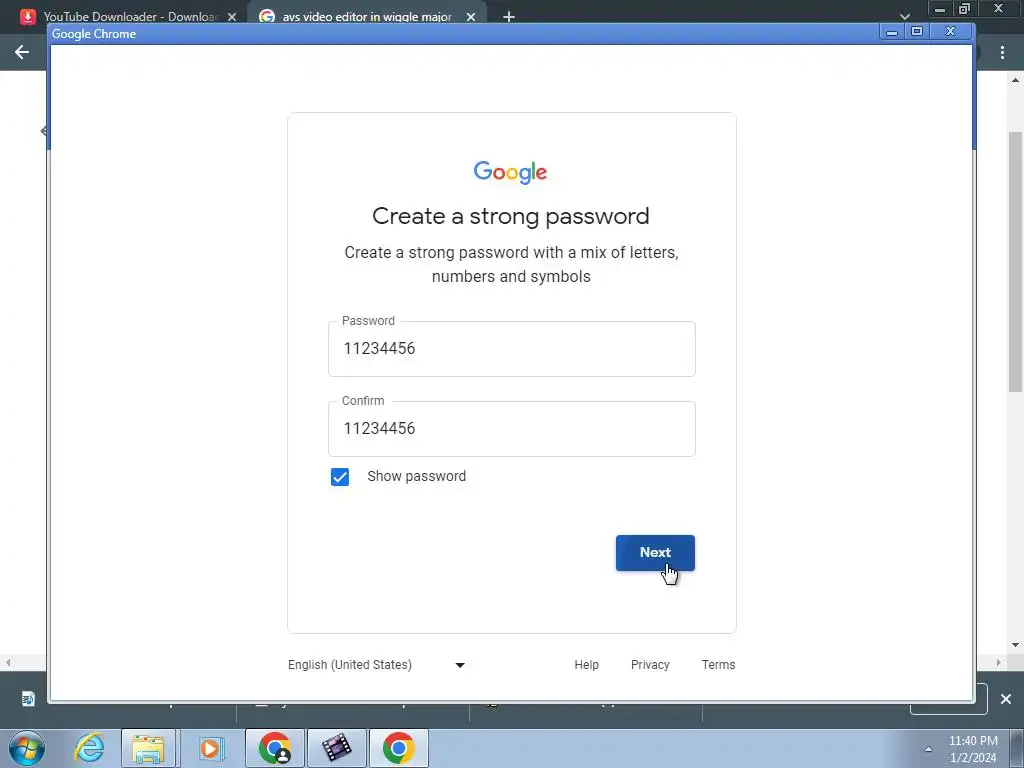Open the English (United States) language dropdown
The width and height of the screenshot is (1024, 768).
pyautogui.click(x=377, y=665)
